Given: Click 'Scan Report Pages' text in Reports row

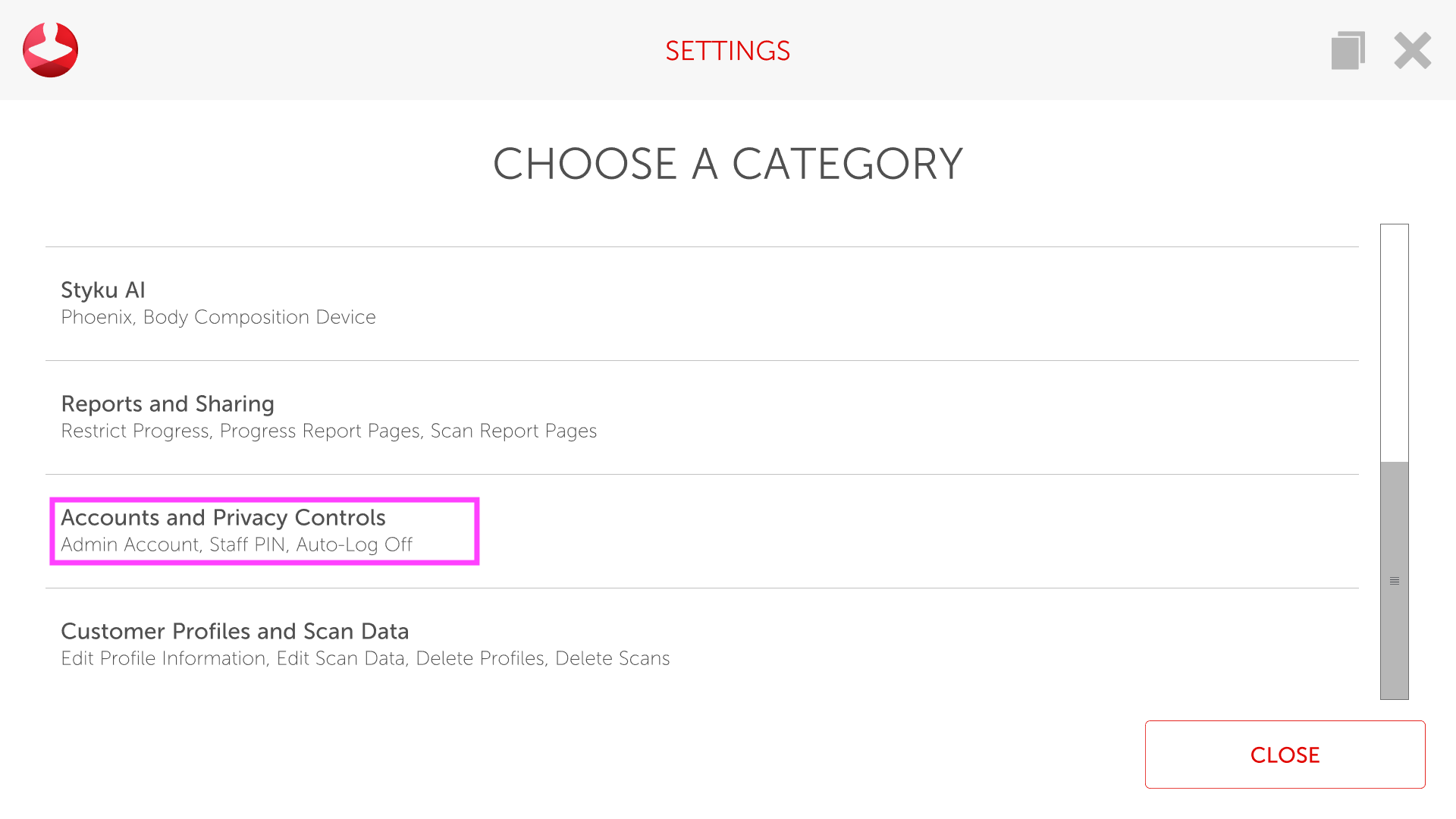Looking at the screenshot, I should pyautogui.click(x=513, y=431).
